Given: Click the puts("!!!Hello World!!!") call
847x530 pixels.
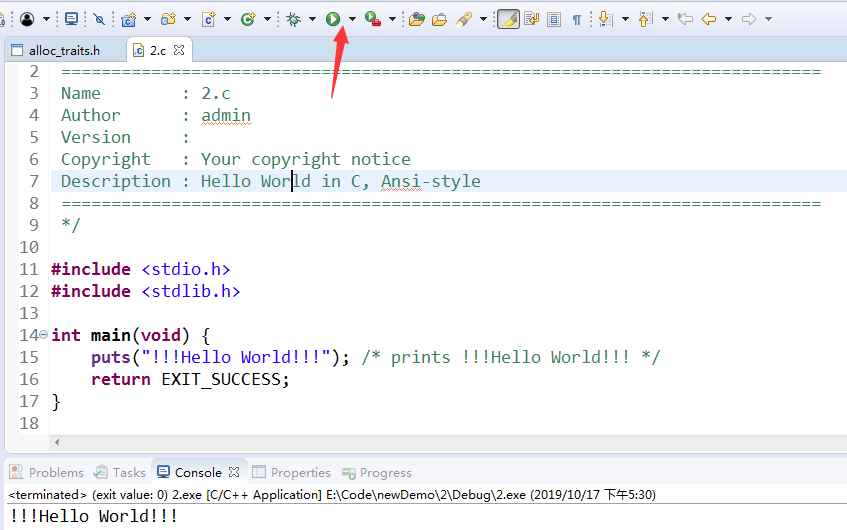Looking at the screenshot, I should pos(220,357).
